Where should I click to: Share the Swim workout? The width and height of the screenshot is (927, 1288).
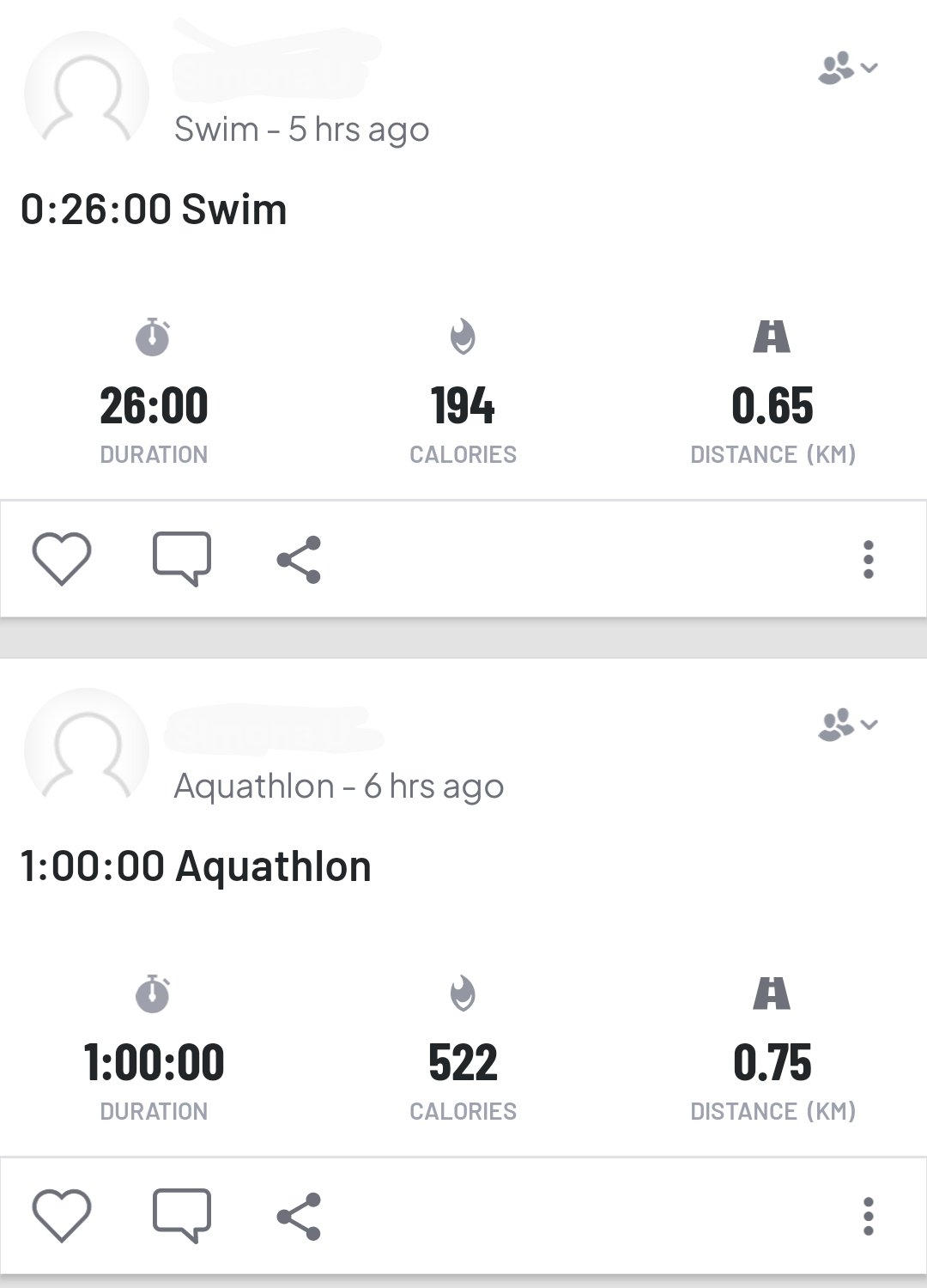(299, 560)
